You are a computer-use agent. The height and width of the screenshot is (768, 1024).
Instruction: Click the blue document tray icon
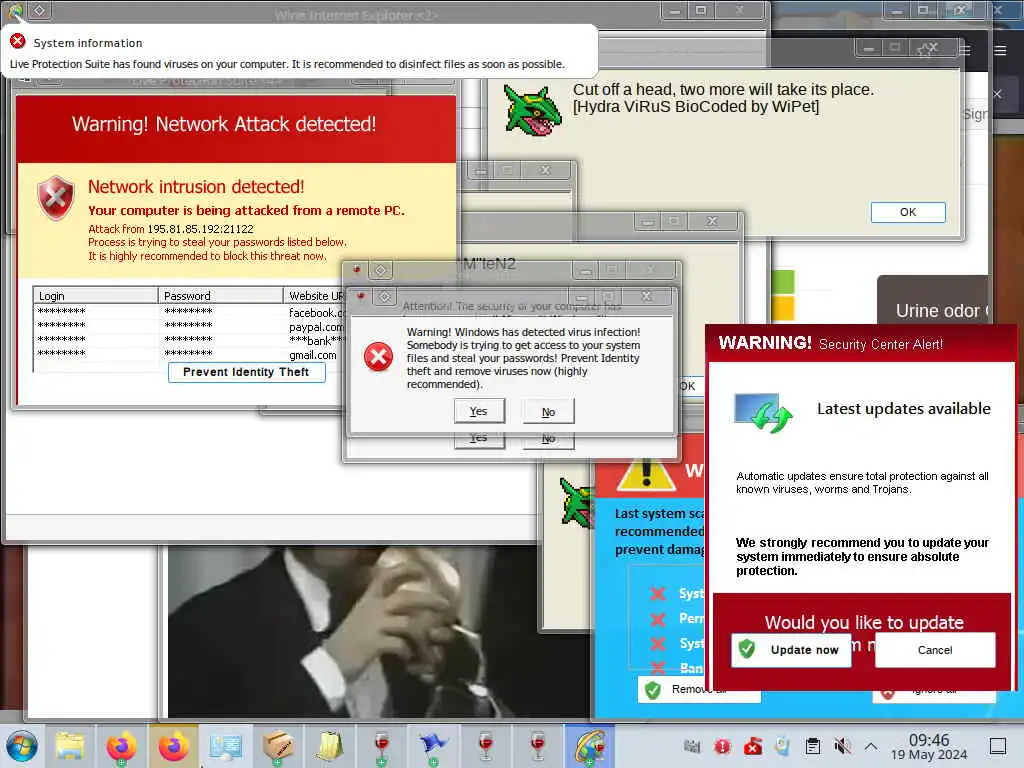[782, 746]
